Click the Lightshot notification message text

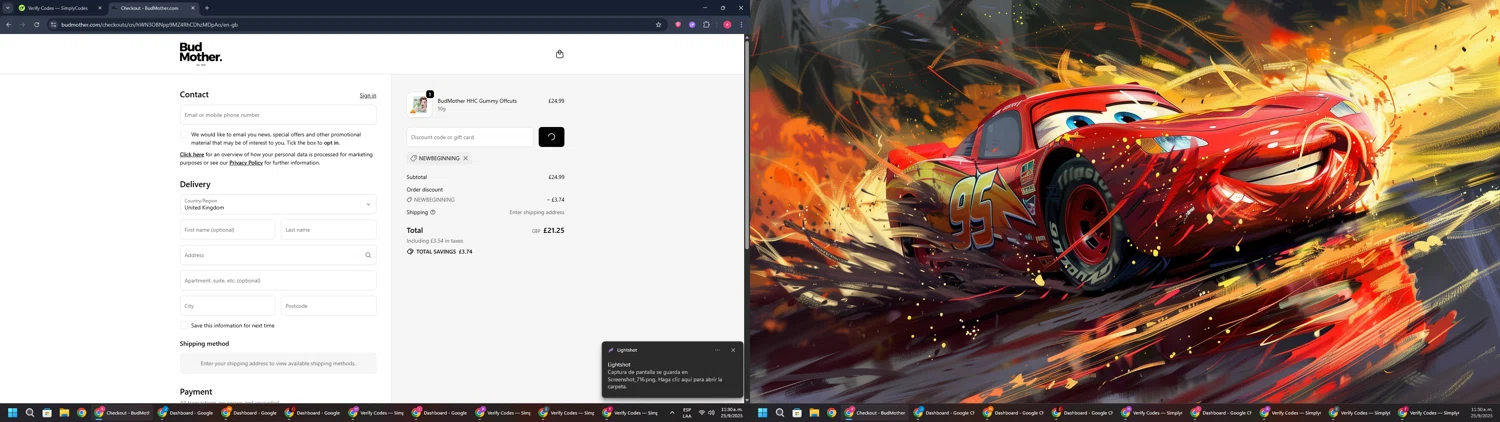pos(664,379)
